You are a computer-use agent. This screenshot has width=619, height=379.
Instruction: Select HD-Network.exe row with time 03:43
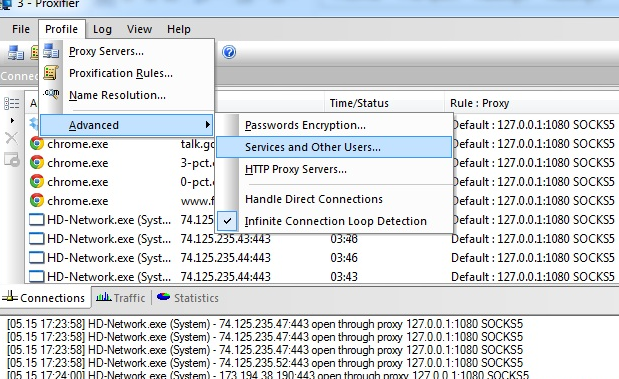coord(321,276)
